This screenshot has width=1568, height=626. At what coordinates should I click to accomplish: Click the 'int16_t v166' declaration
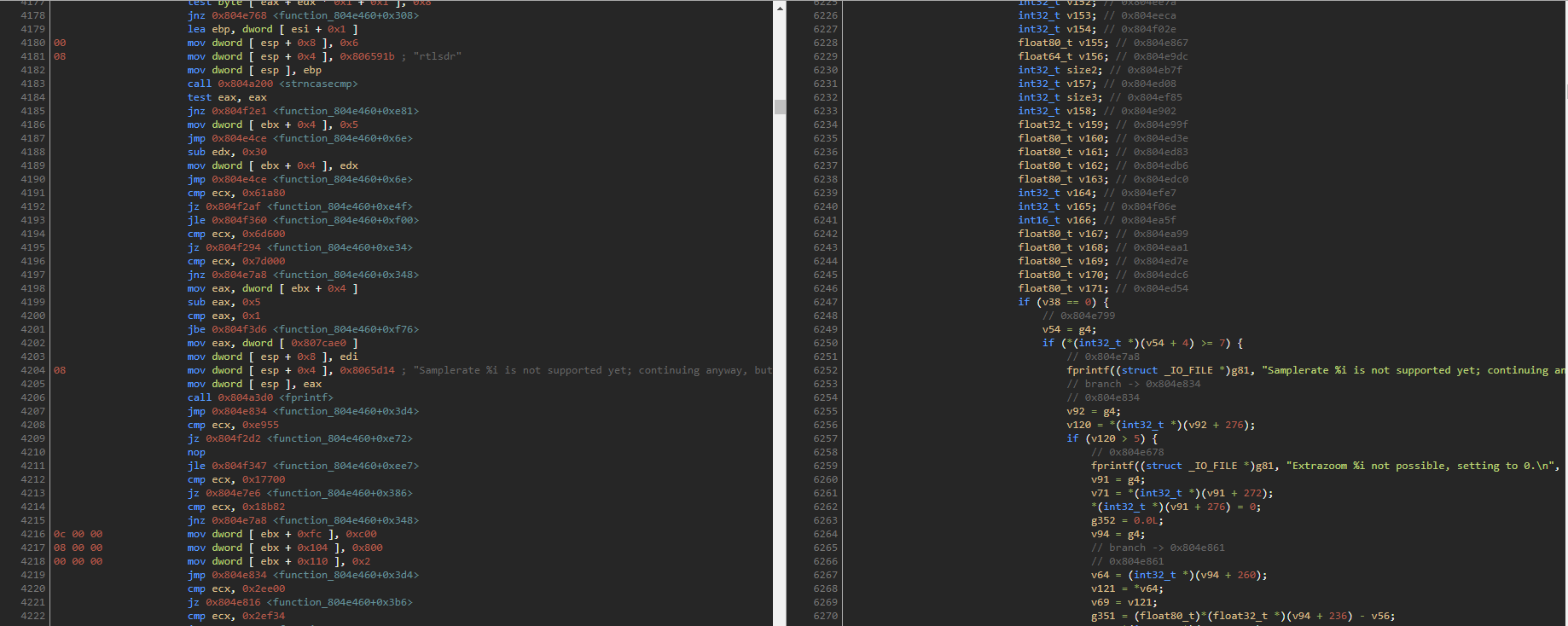coord(1056,220)
